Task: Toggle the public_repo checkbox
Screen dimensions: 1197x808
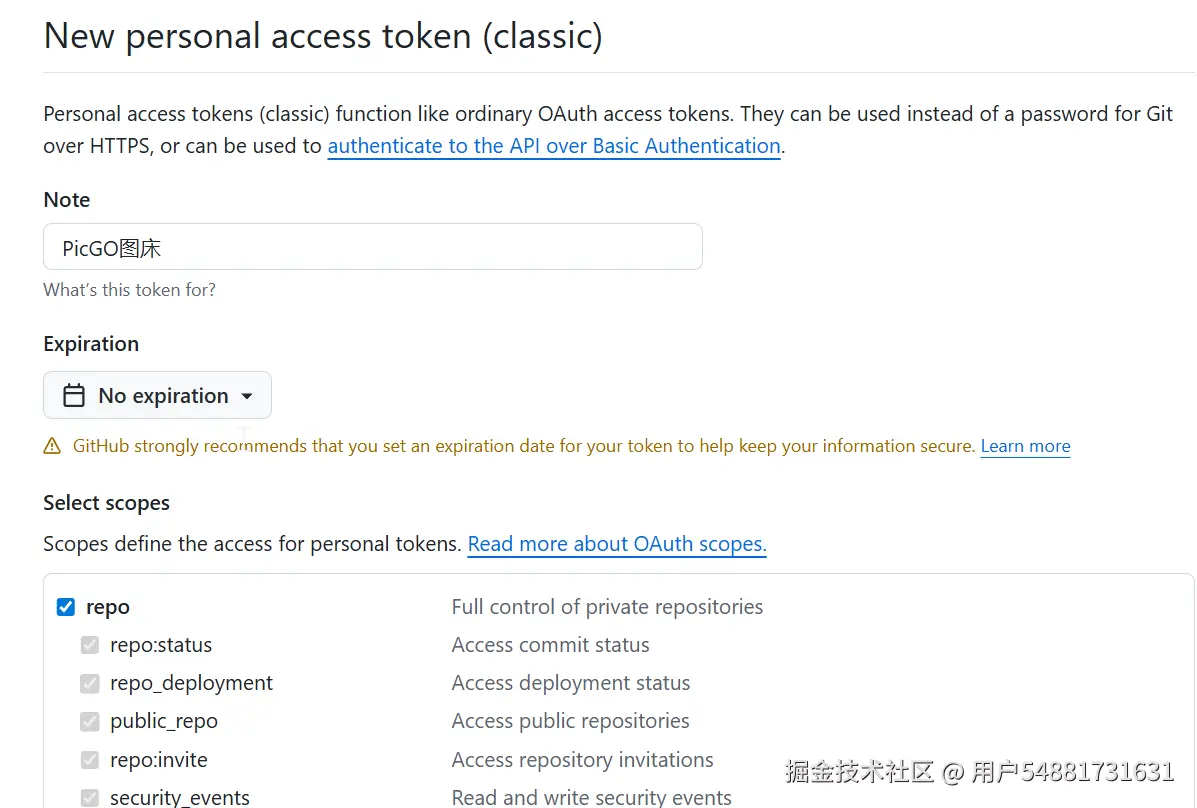Action: tap(90, 721)
